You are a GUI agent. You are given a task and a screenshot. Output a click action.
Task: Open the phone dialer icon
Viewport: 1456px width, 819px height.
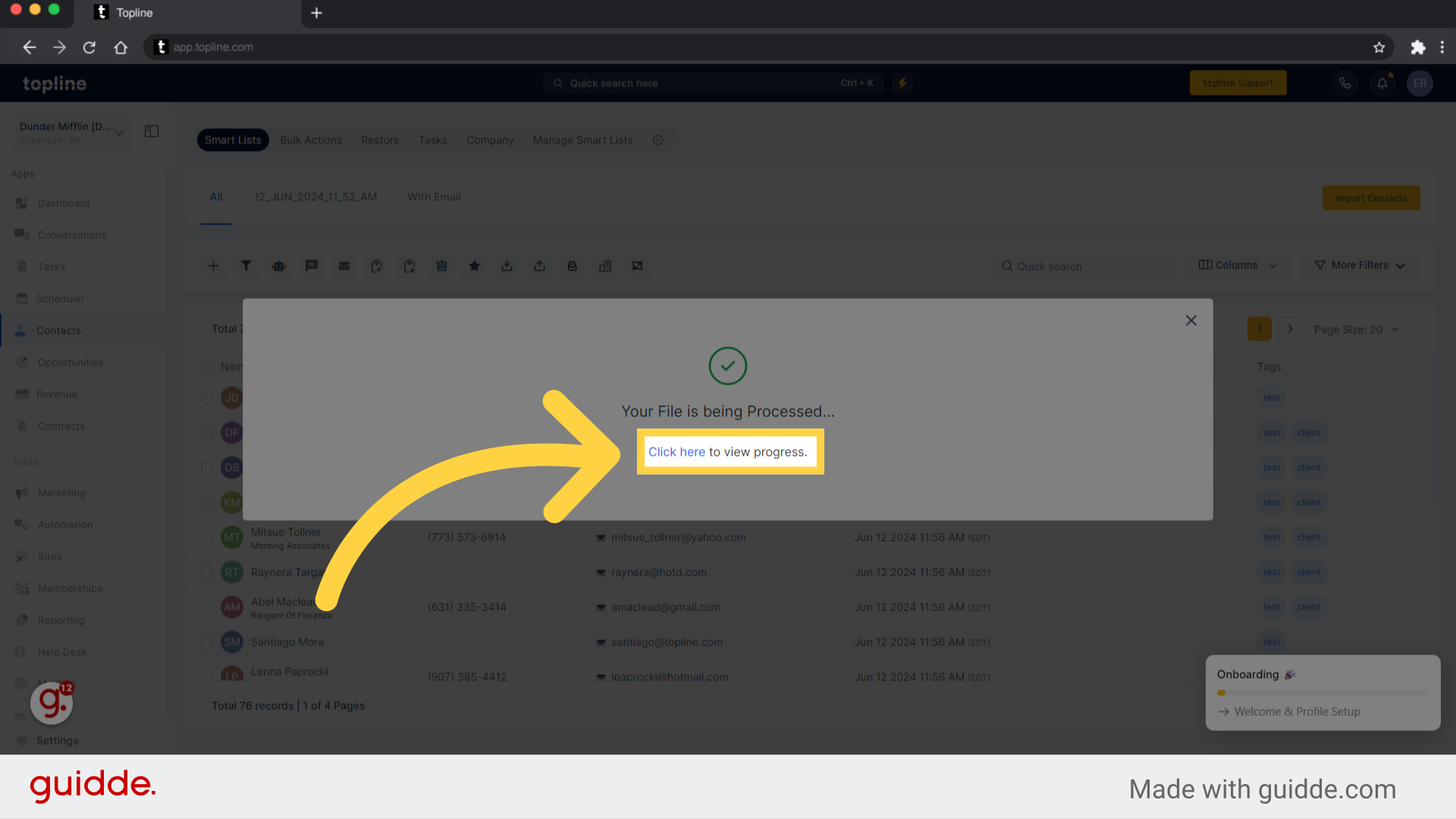pos(1345,83)
